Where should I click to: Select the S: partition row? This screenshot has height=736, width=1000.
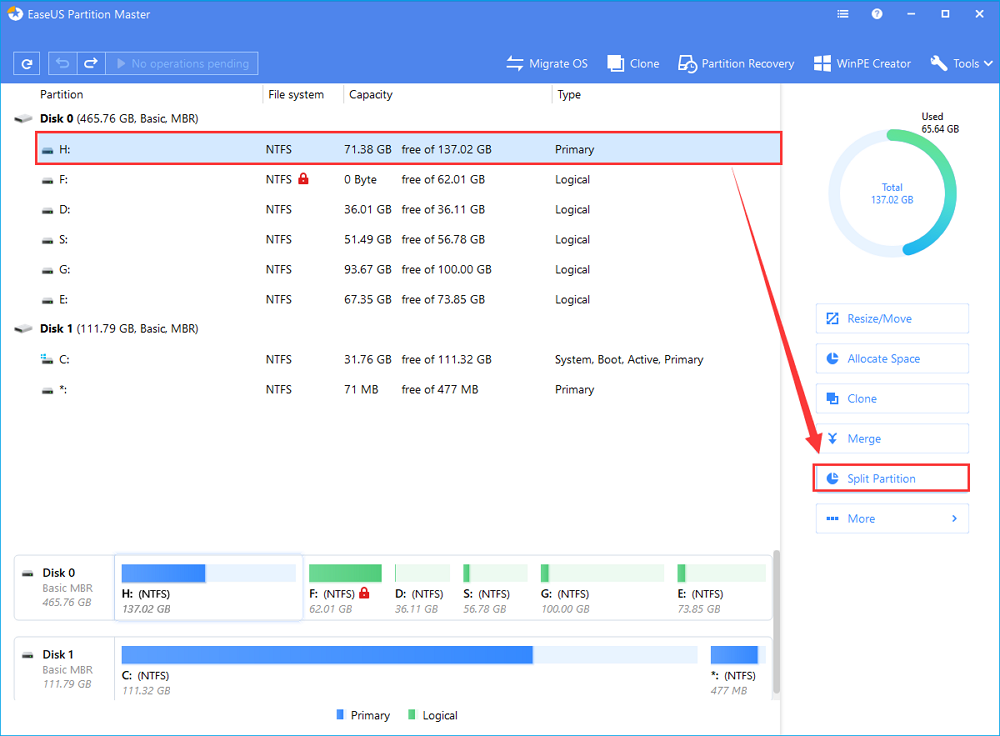point(408,239)
